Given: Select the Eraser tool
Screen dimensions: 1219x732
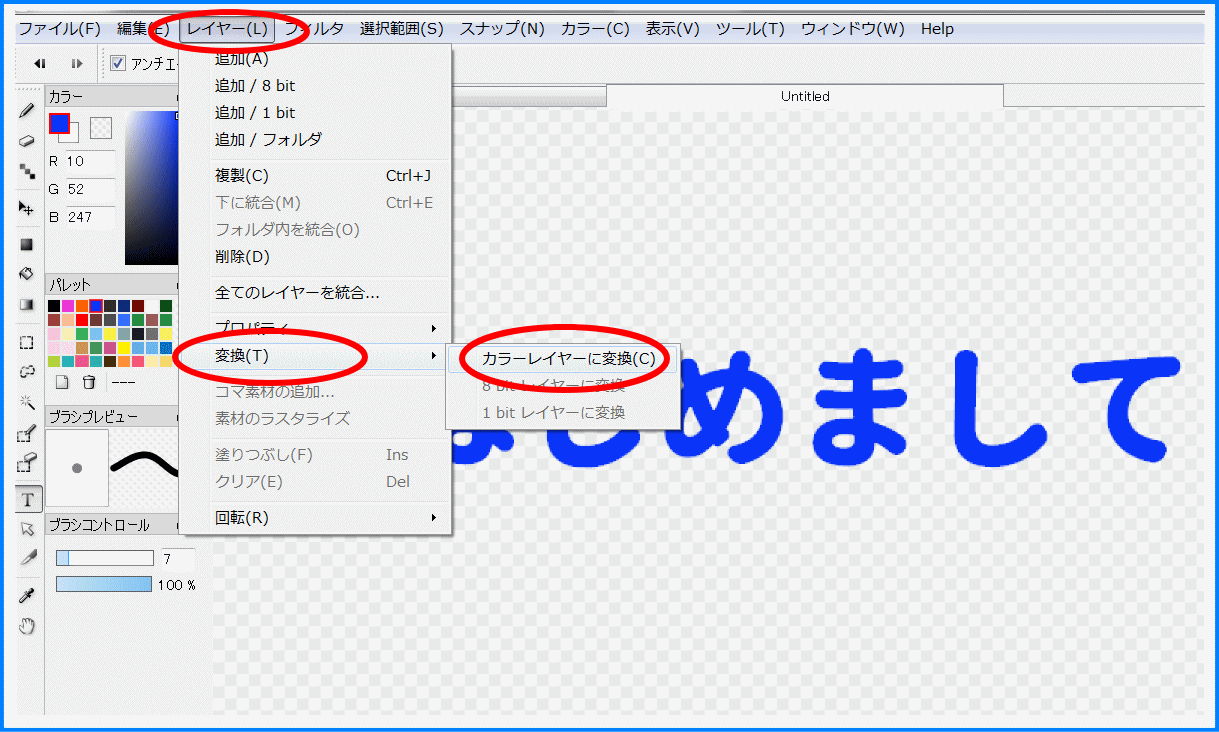Looking at the screenshot, I should tap(27, 141).
